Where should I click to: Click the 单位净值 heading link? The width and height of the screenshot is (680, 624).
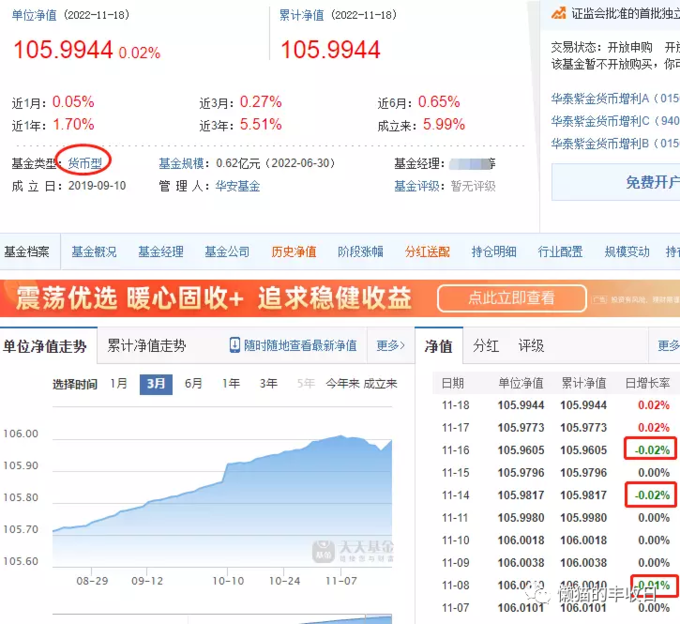[34, 15]
